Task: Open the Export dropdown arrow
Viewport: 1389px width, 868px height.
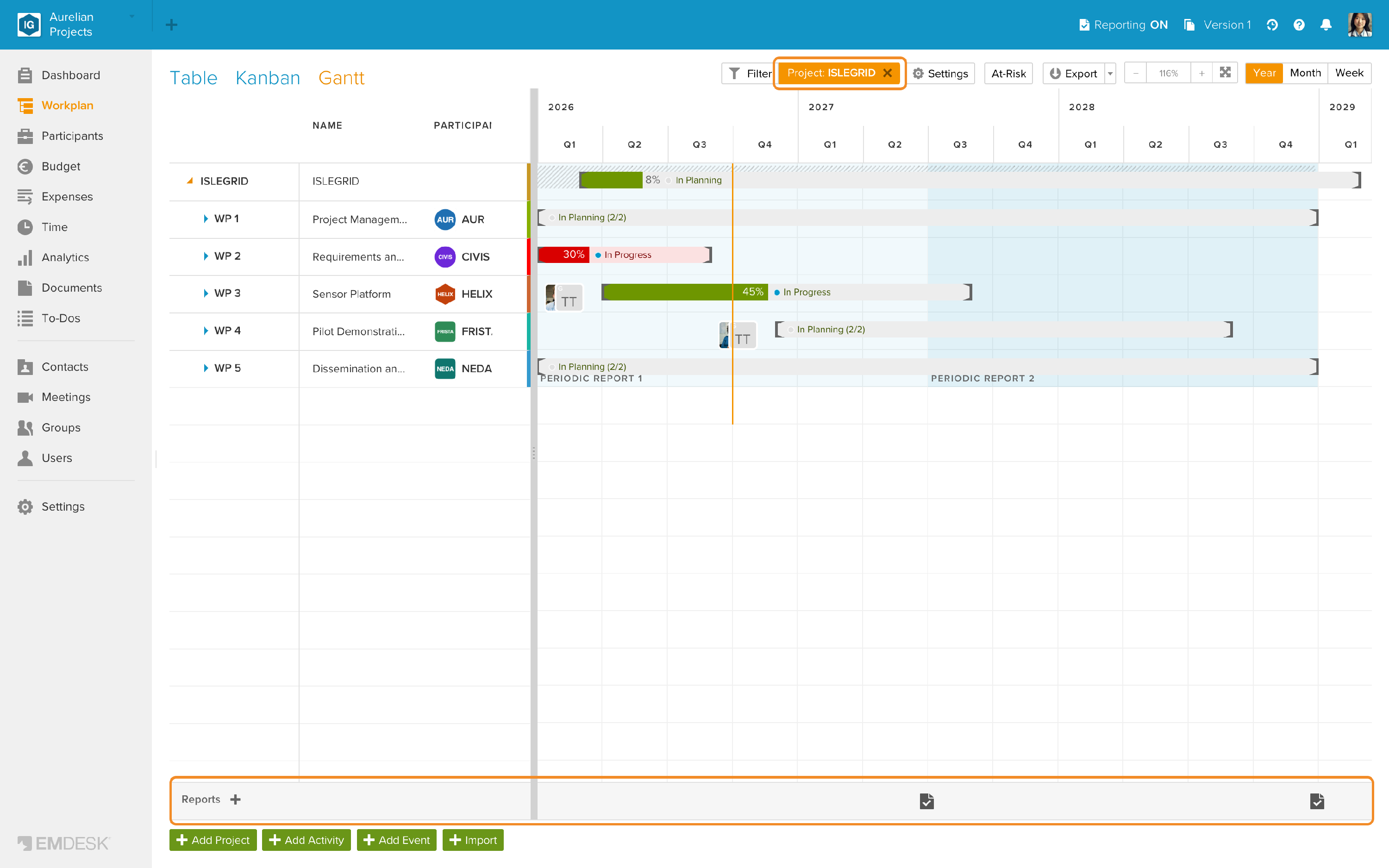Action: pyautogui.click(x=1110, y=74)
